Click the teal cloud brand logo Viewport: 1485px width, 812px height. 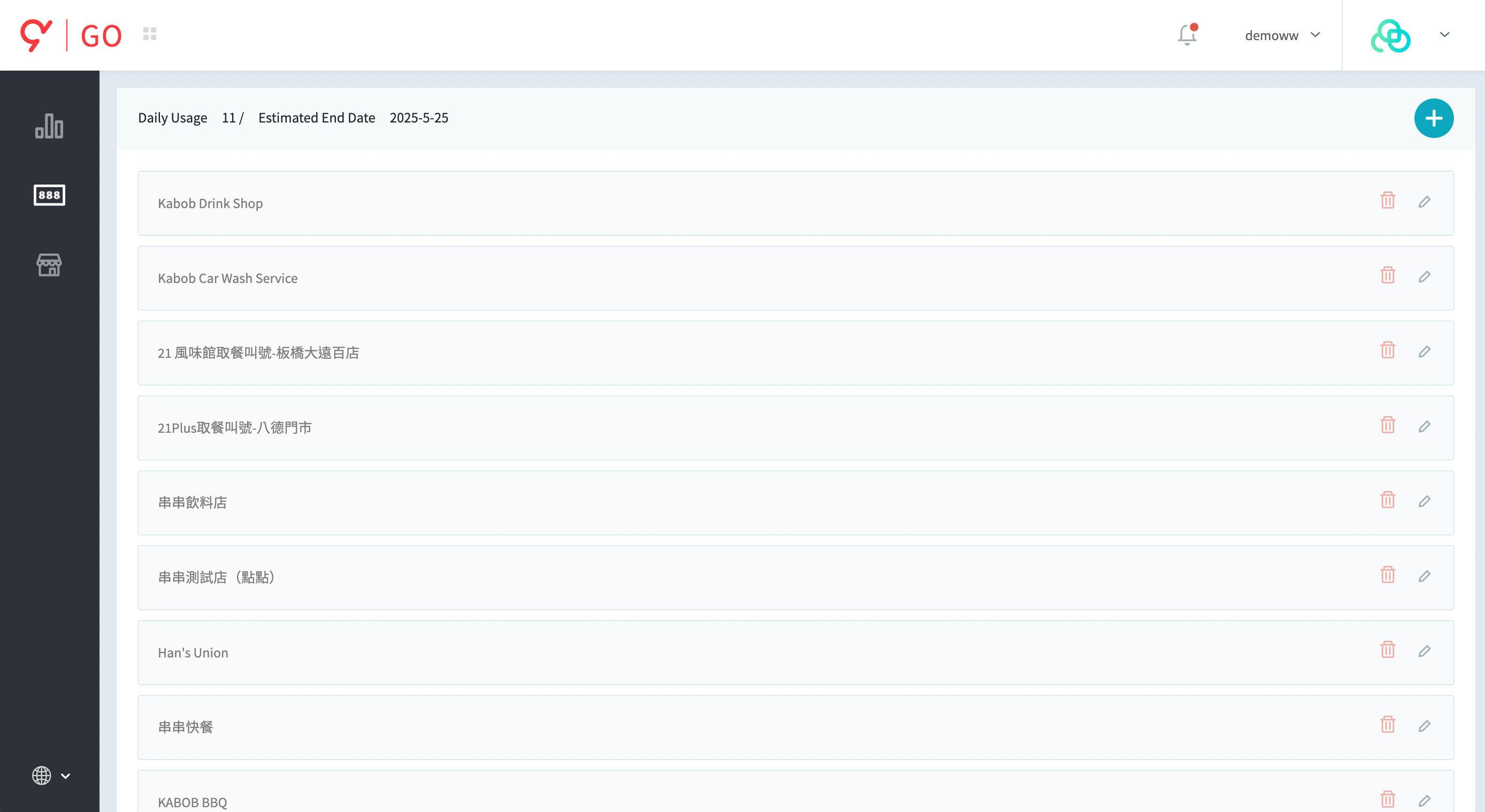pyautogui.click(x=1390, y=36)
